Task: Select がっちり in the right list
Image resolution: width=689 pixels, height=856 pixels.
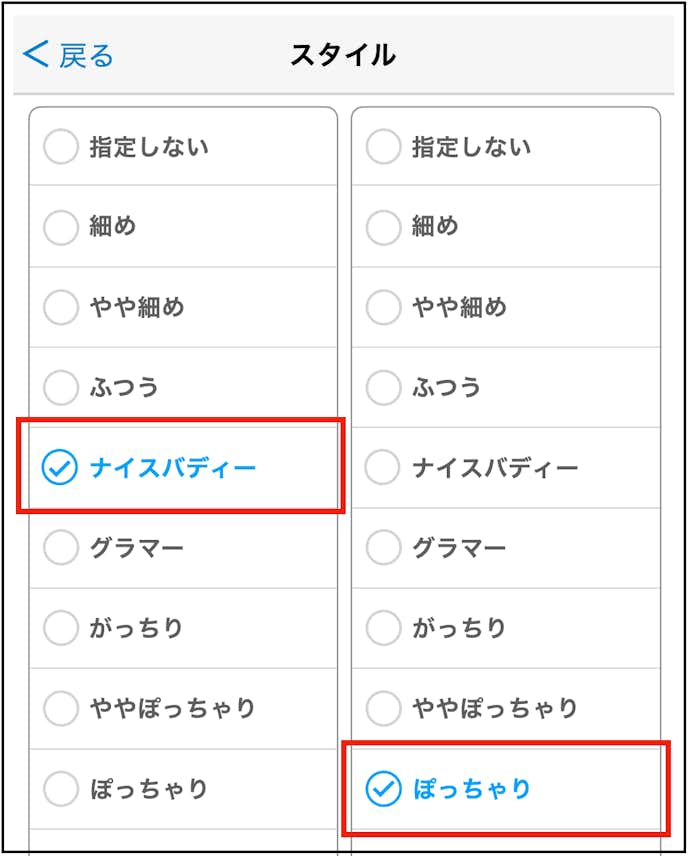Action: (x=383, y=628)
